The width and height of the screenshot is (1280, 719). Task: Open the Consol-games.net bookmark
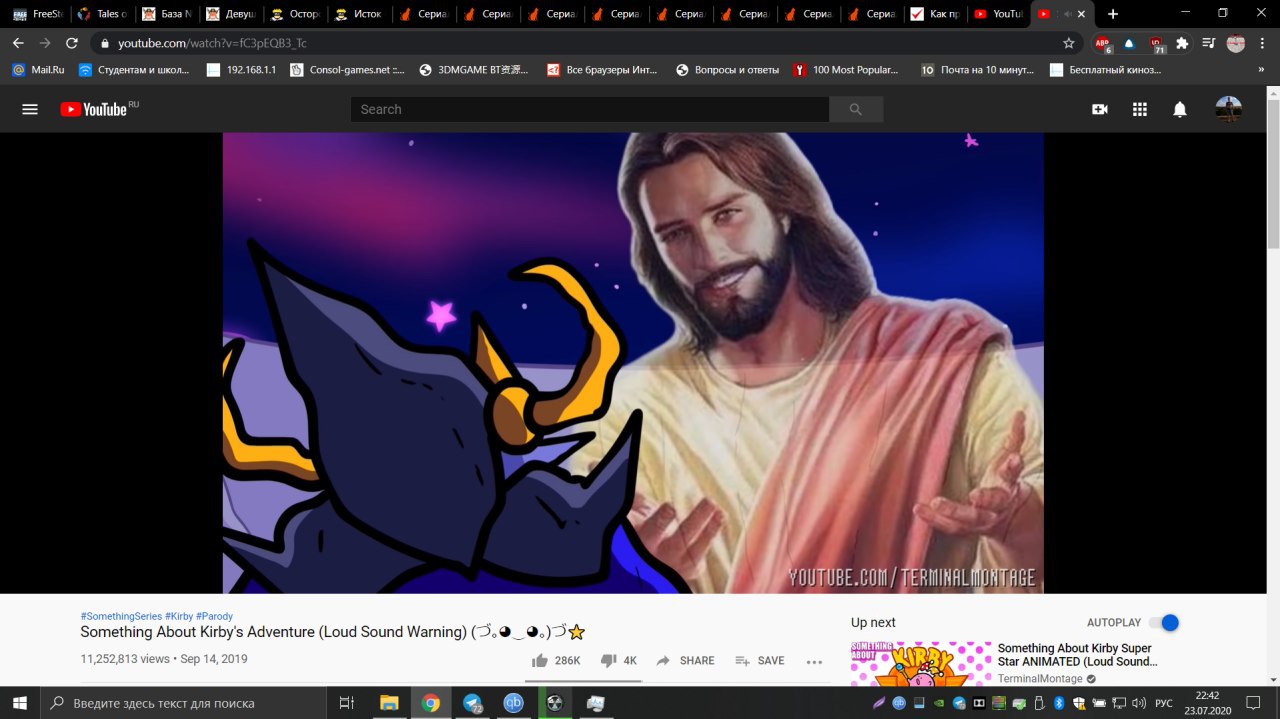tap(347, 70)
